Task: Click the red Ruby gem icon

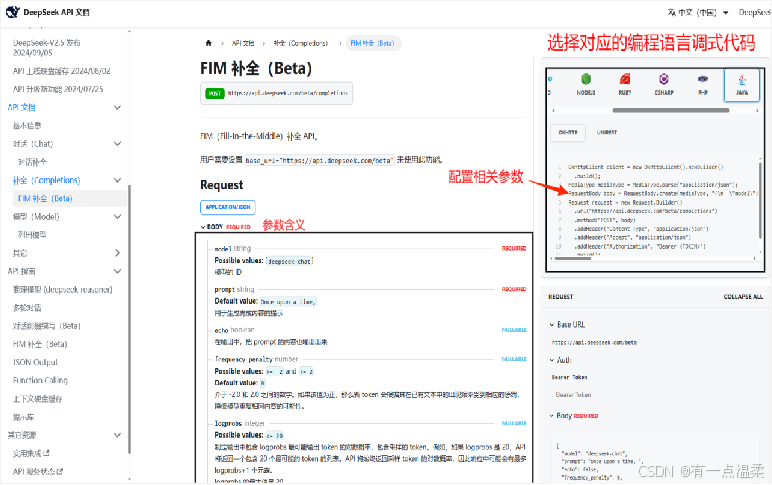Action: pyautogui.click(x=625, y=79)
